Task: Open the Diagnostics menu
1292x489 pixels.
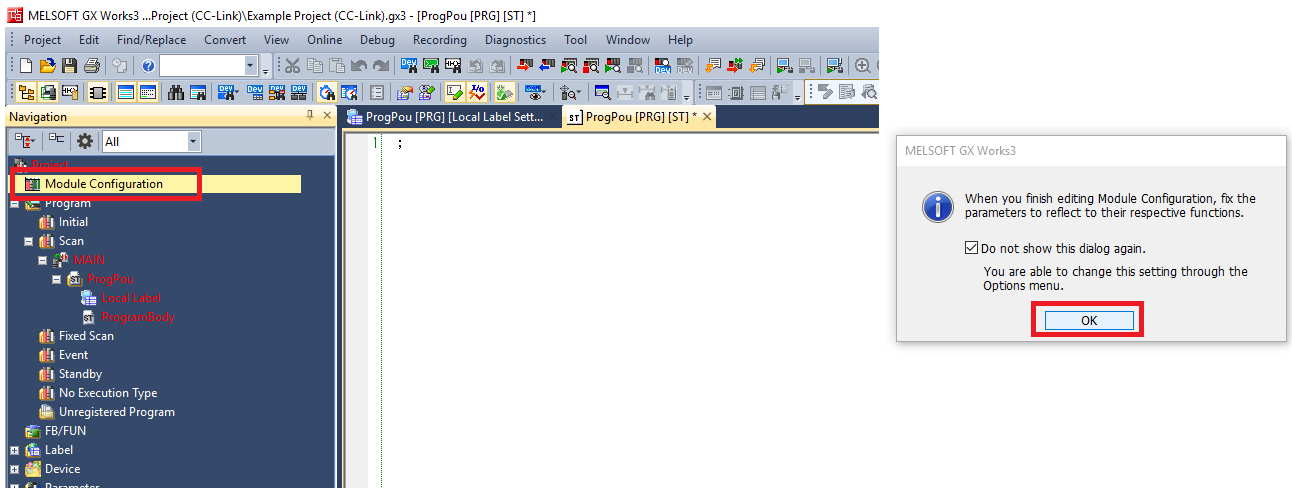Action: tap(515, 40)
